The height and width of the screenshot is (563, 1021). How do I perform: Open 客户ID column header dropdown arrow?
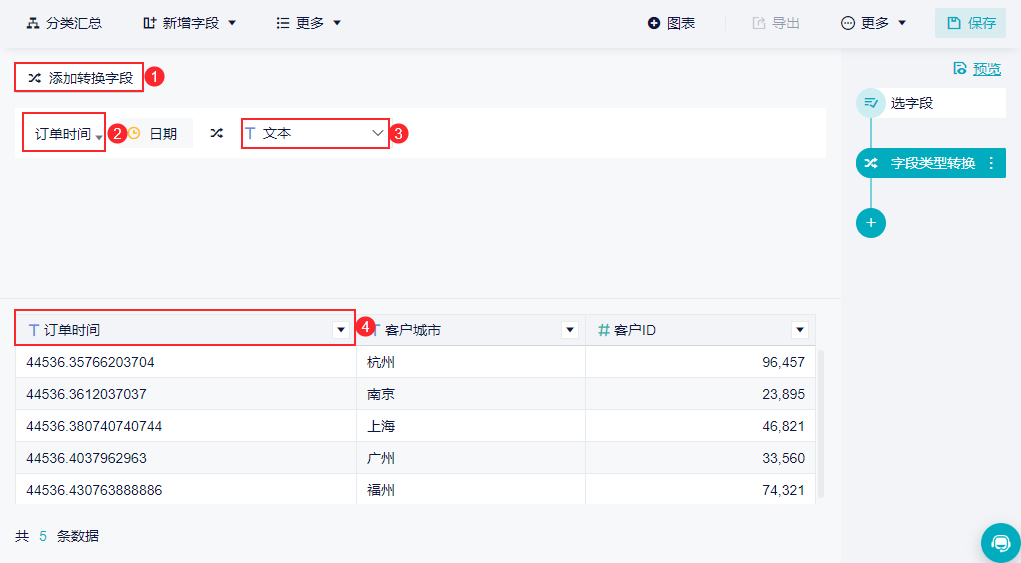[799, 330]
